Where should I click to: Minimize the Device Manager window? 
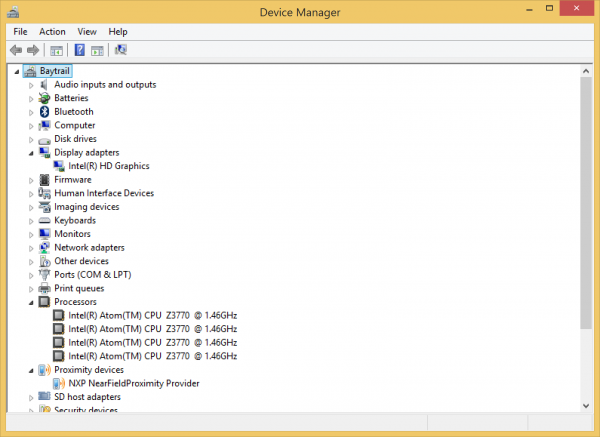(530, 9)
